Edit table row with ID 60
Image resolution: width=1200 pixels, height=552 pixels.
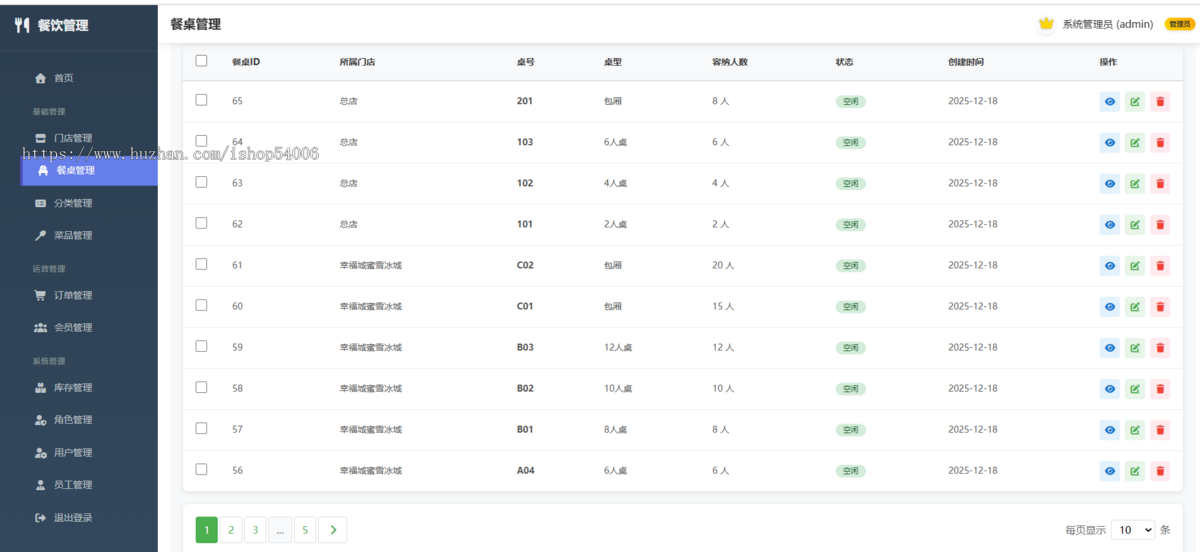[1135, 306]
